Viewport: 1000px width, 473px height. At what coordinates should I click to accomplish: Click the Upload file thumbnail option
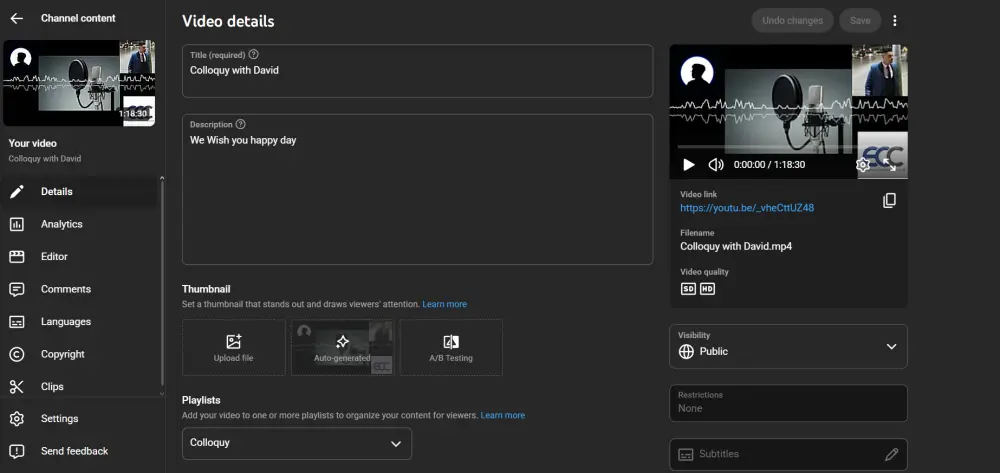[233, 347]
